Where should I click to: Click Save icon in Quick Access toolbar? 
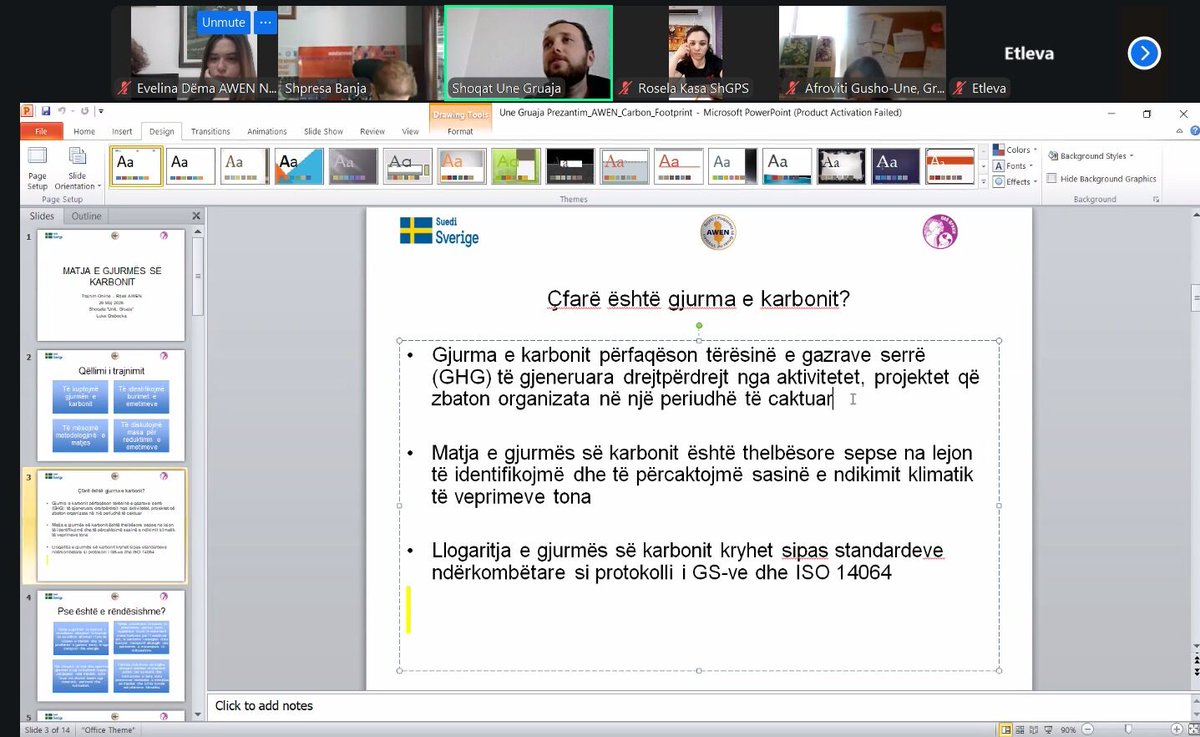(x=45, y=111)
